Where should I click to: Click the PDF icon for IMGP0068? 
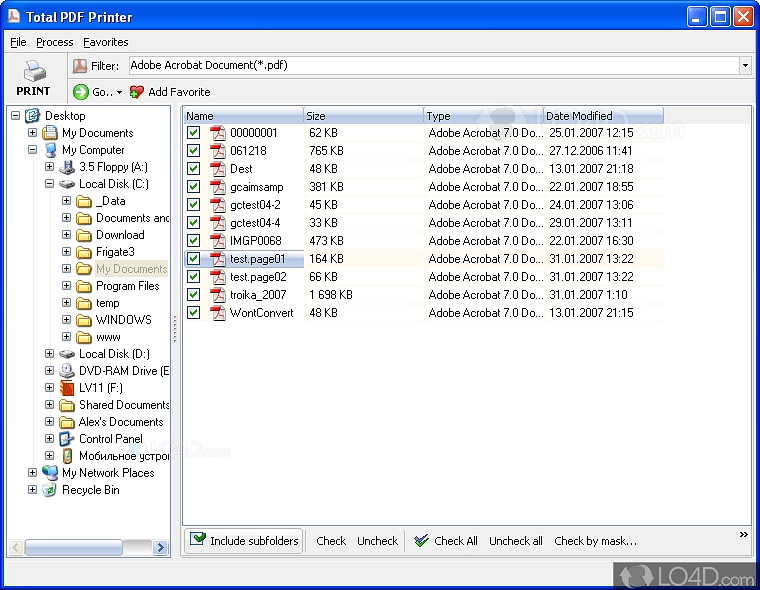pyautogui.click(x=218, y=240)
